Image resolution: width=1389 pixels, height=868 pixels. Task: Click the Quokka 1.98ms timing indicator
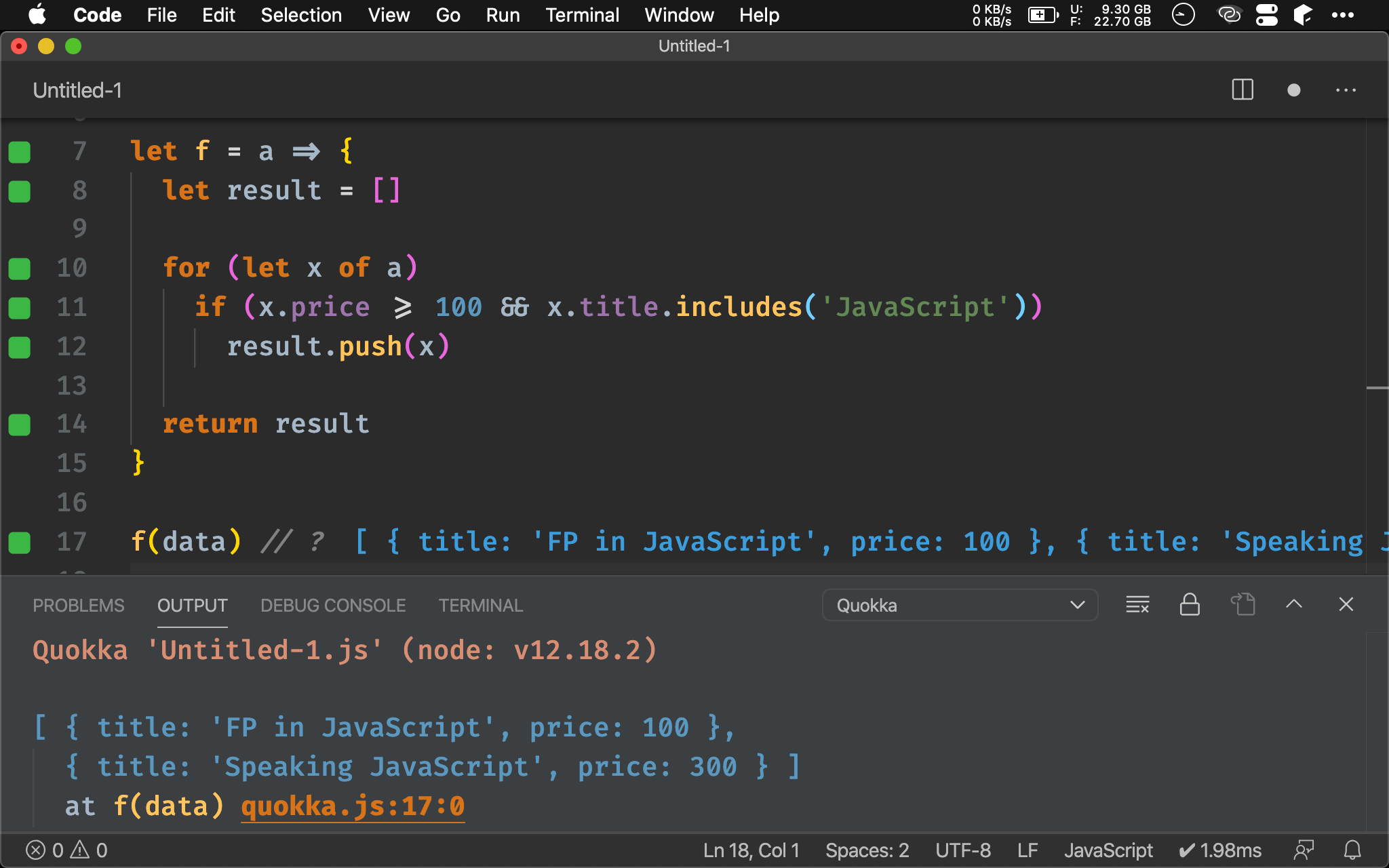(1220, 850)
